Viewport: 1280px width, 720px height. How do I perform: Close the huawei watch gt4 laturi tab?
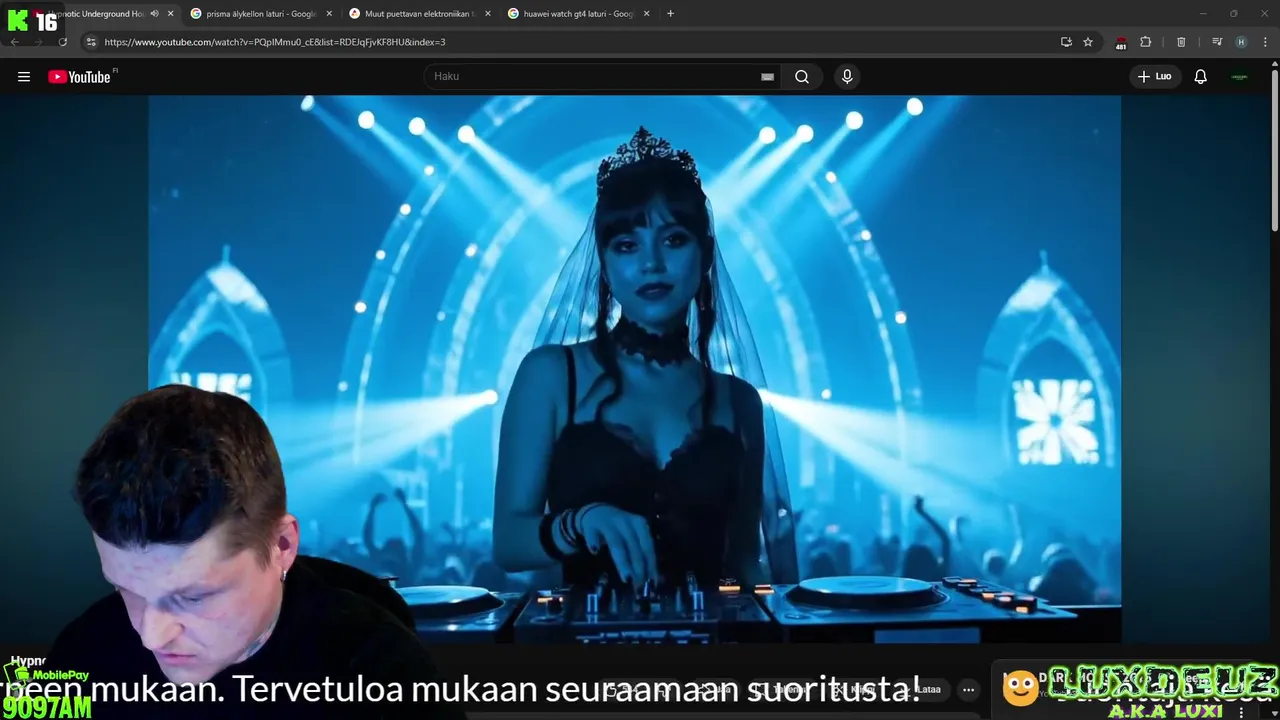tap(647, 14)
